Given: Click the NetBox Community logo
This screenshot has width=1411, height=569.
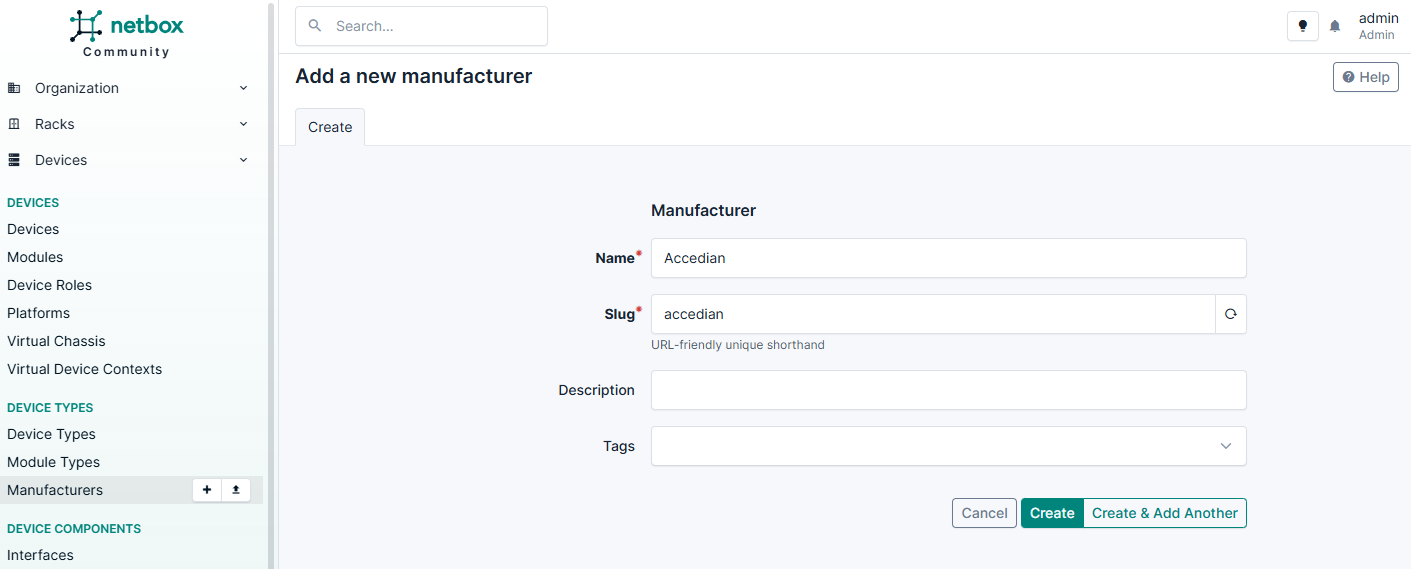Looking at the screenshot, I should tap(127, 33).
